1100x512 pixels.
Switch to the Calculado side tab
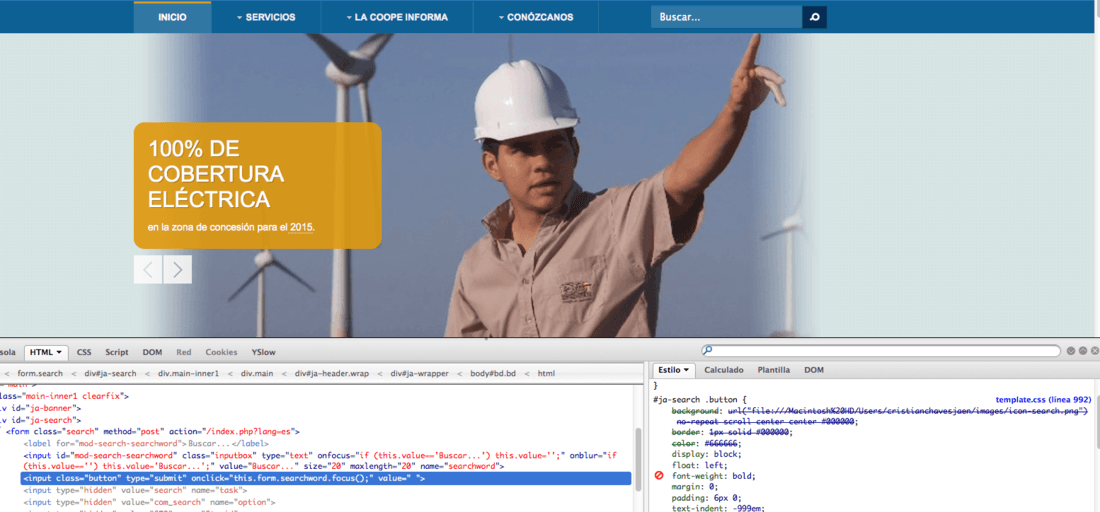[x=723, y=370]
